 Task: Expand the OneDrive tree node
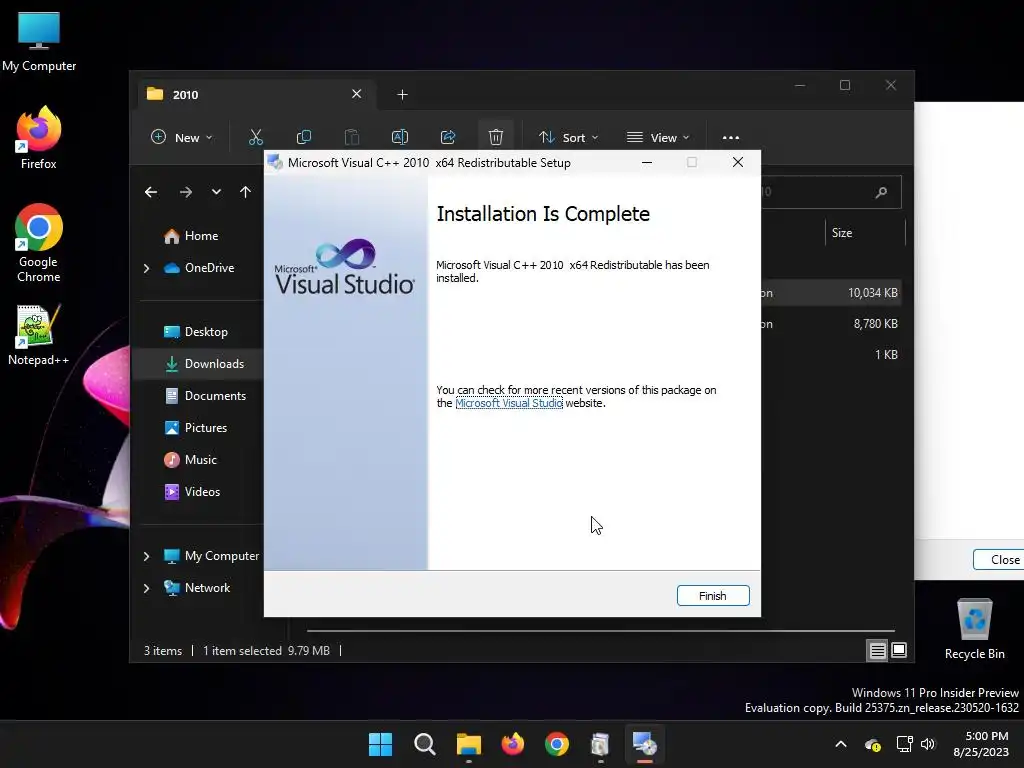click(x=146, y=268)
